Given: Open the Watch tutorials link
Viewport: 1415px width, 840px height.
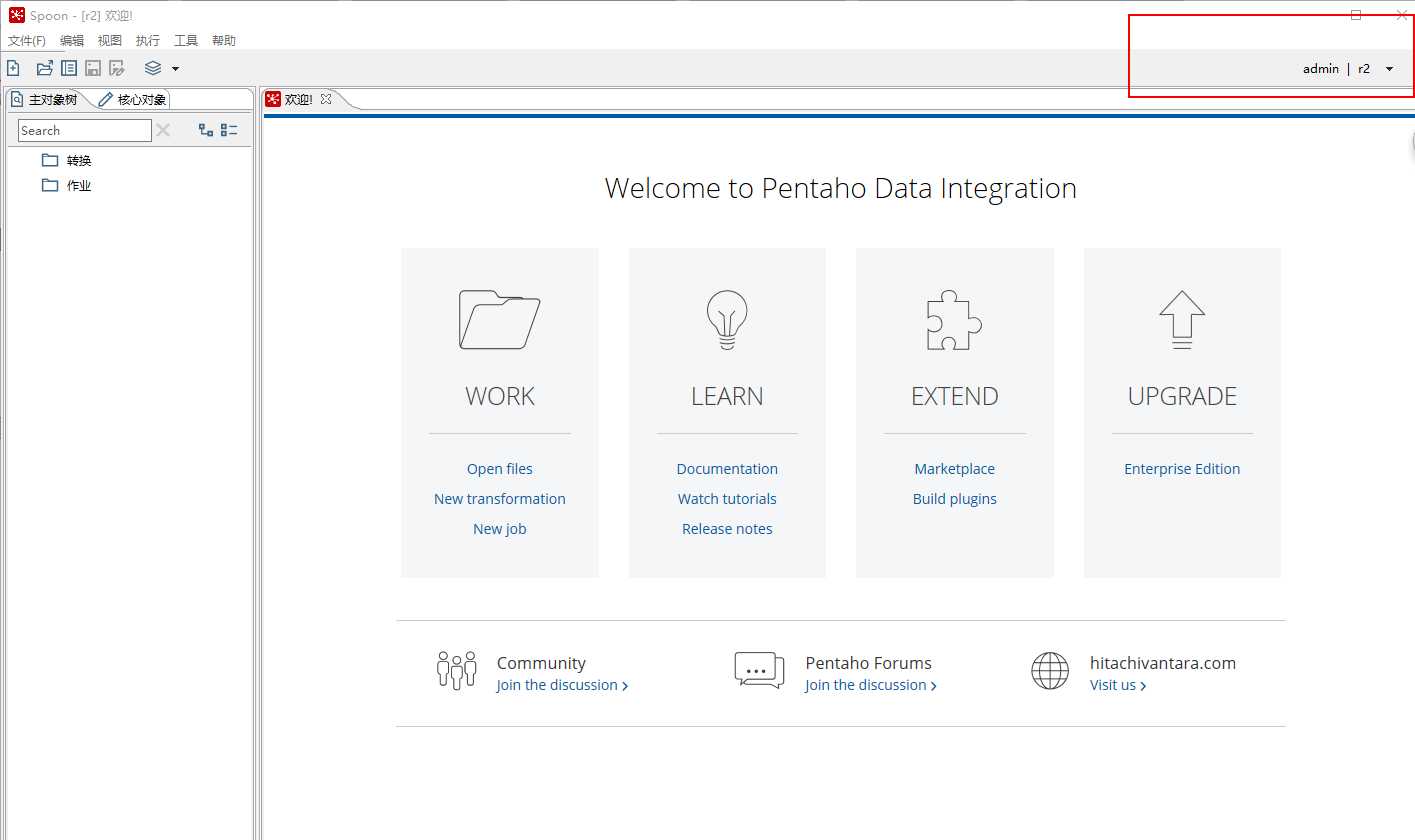Looking at the screenshot, I should click(x=727, y=499).
